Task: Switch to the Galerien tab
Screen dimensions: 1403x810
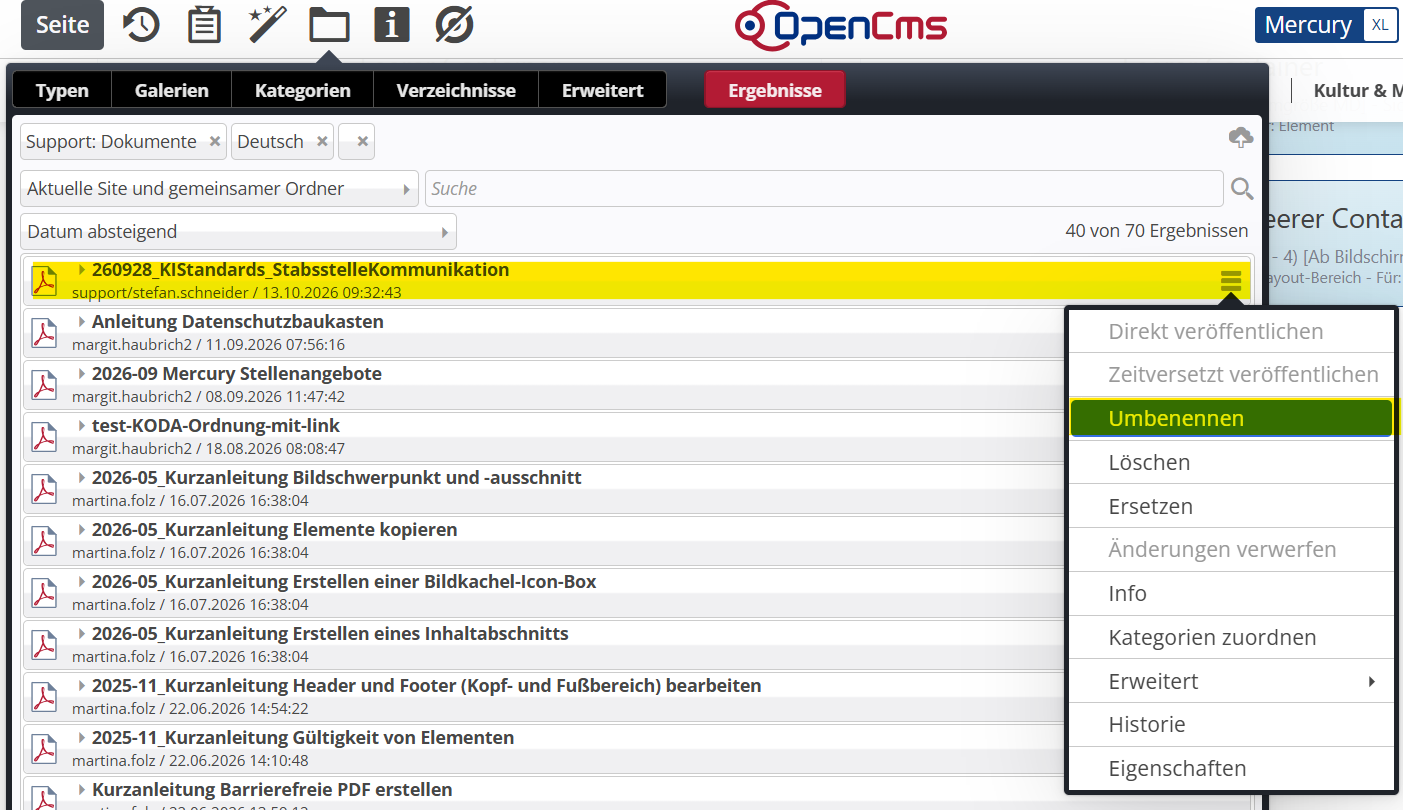Action: [x=172, y=90]
